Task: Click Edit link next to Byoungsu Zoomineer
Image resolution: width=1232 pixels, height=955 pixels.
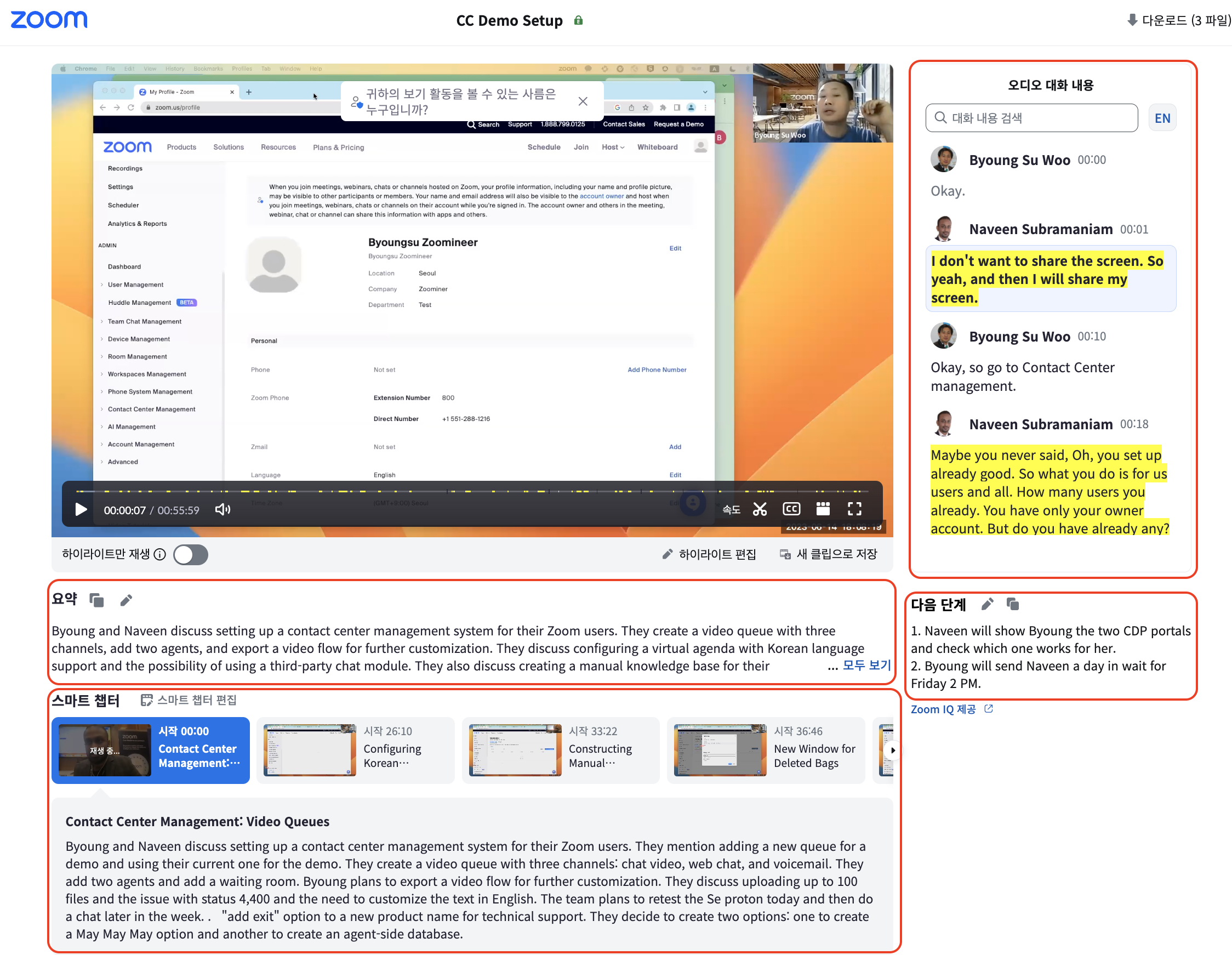Action: pos(675,248)
